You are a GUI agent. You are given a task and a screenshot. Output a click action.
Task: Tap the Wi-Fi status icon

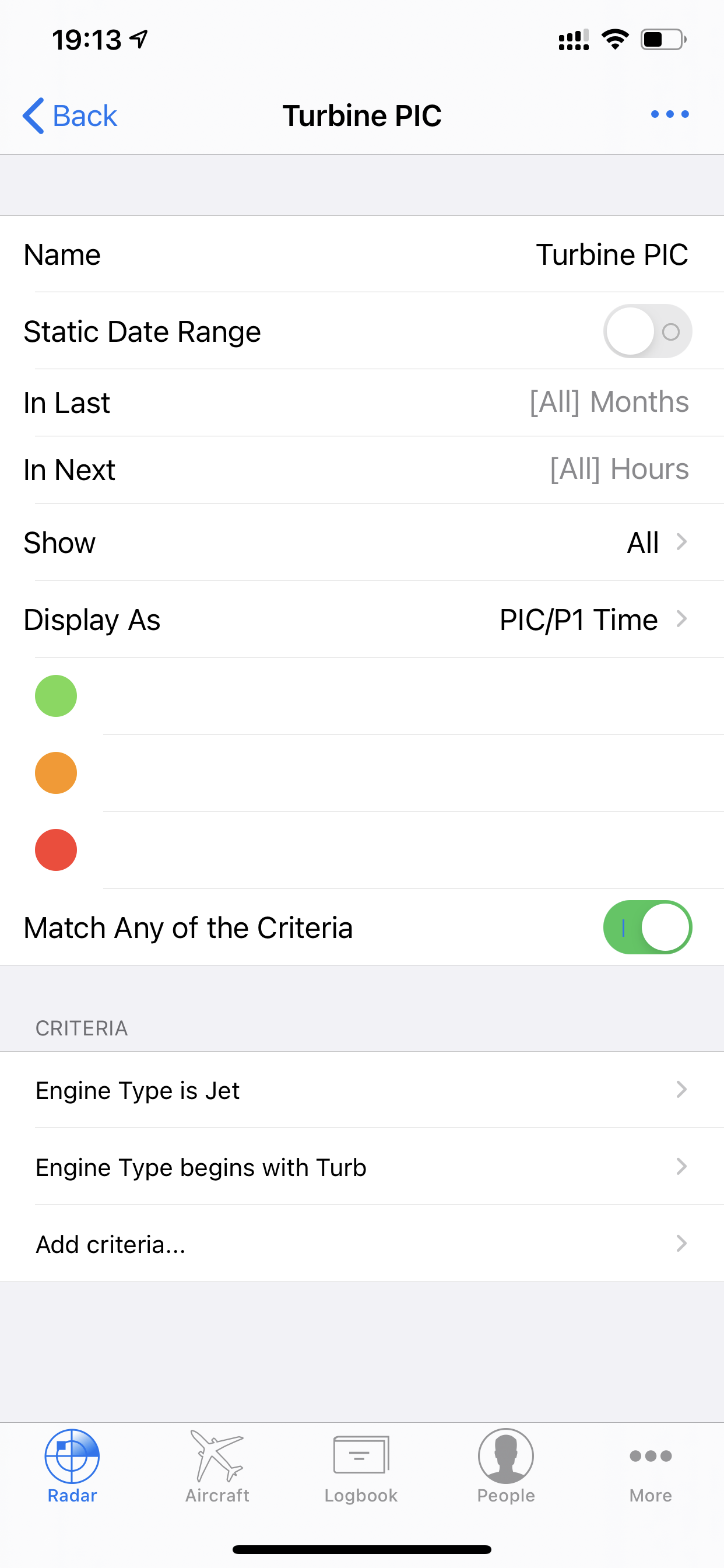coord(615,40)
